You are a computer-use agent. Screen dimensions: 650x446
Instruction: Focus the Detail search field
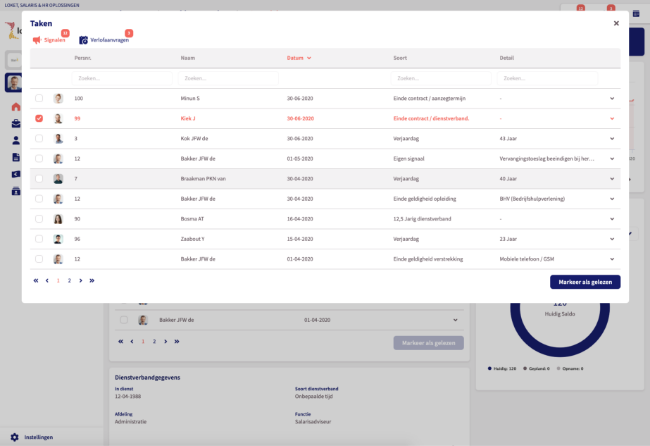click(x=547, y=78)
